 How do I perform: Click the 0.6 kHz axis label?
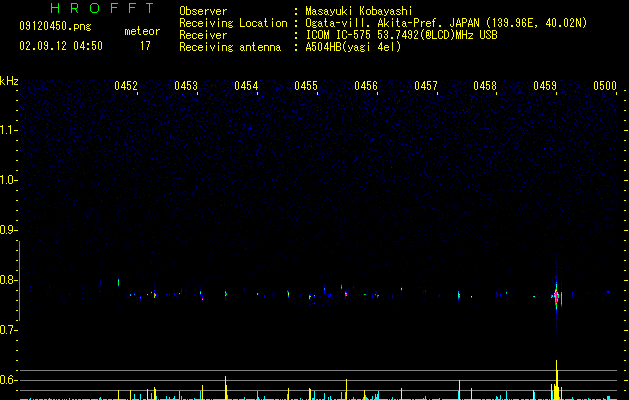8,380
